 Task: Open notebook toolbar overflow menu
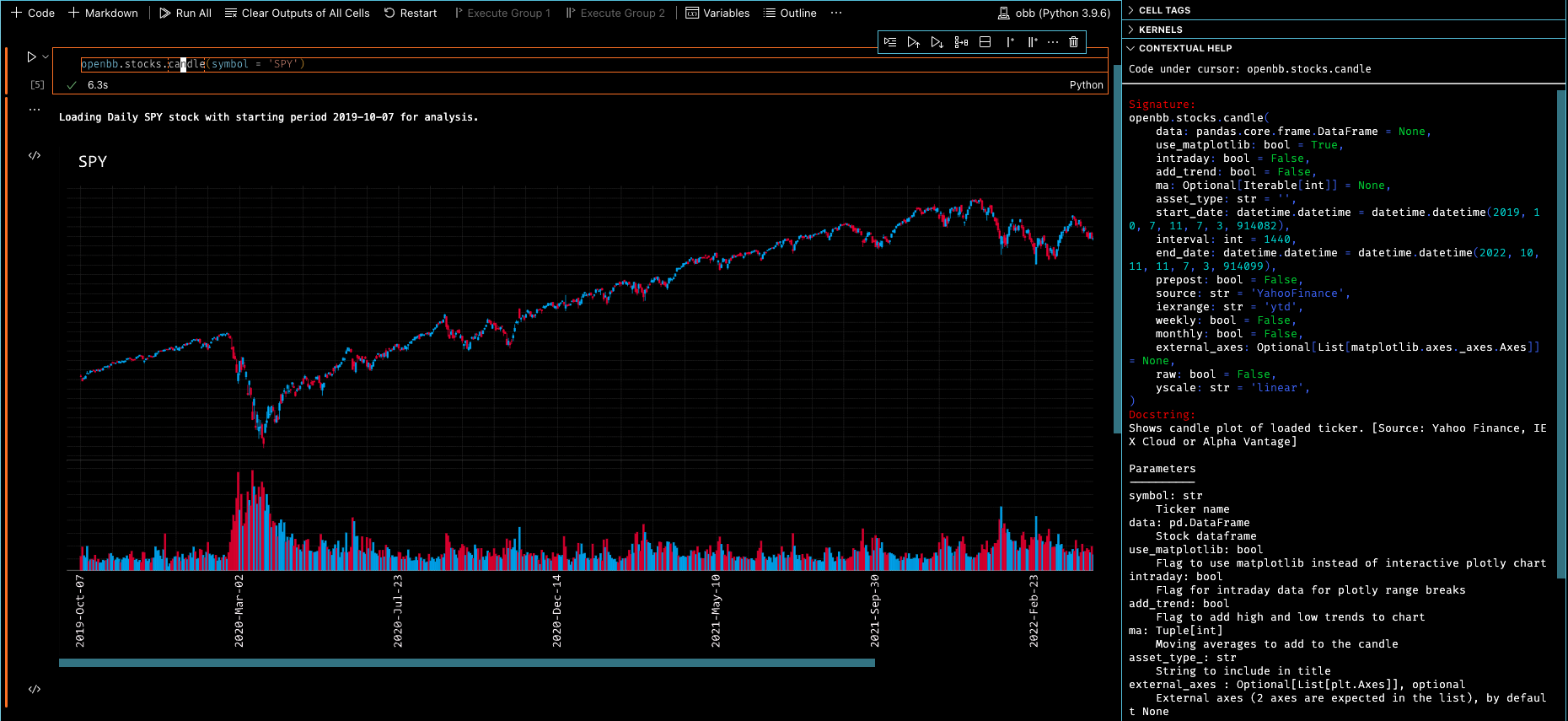coord(836,13)
